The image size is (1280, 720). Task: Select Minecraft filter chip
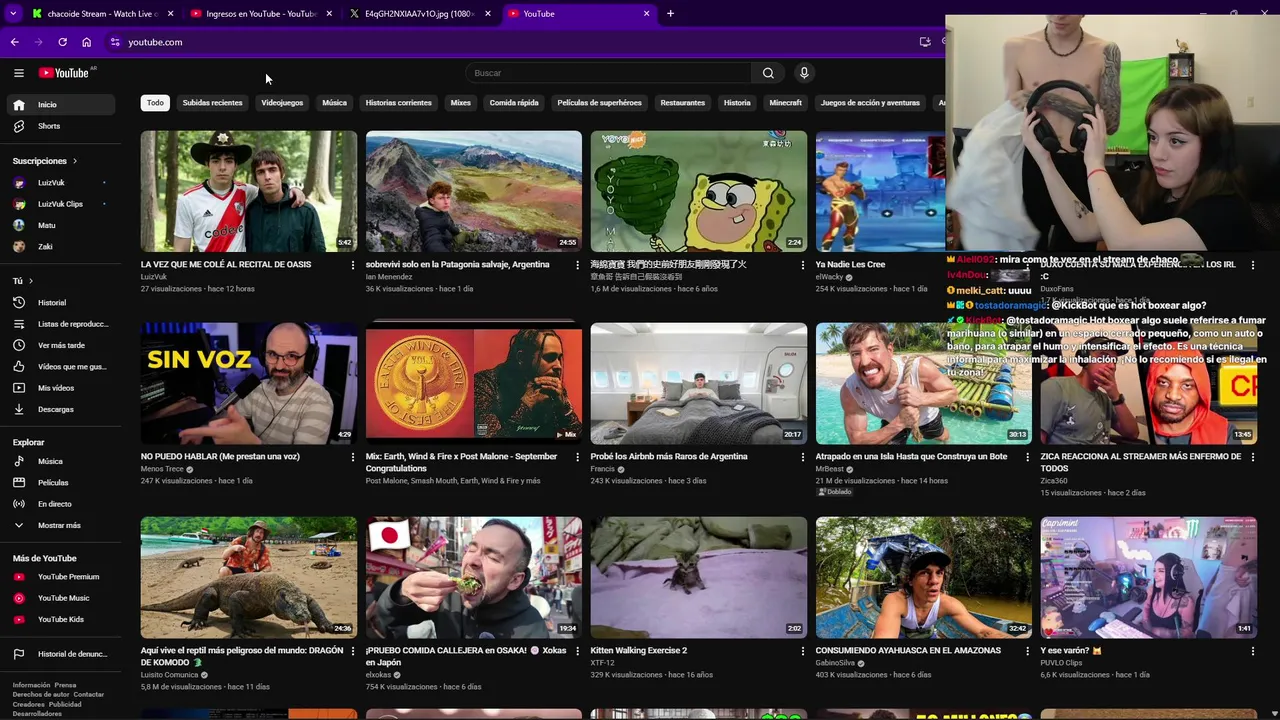pyautogui.click(x=786, y=103)
